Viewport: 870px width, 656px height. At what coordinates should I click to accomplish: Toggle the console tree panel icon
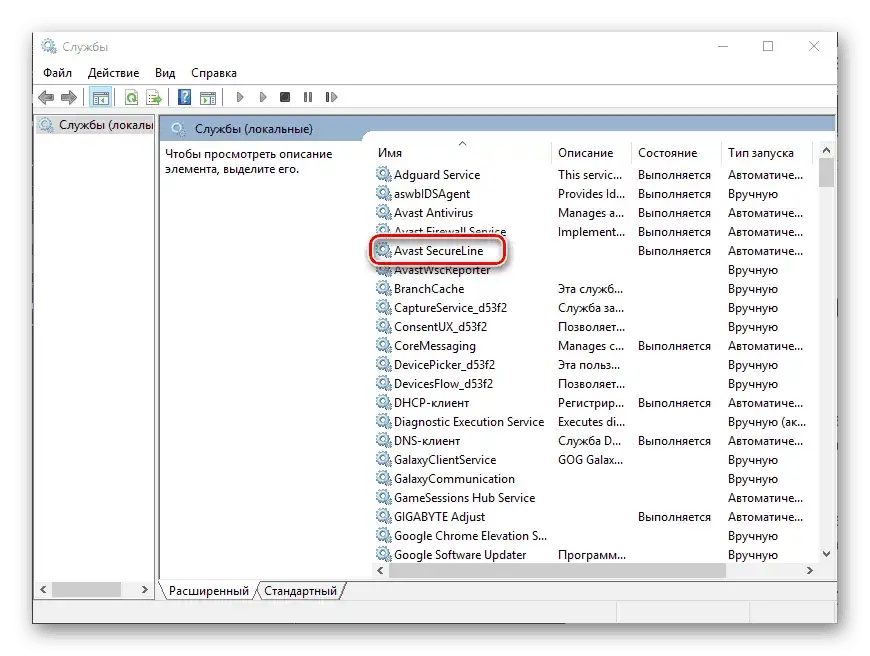pyautogui.click(x=101, y=97)
